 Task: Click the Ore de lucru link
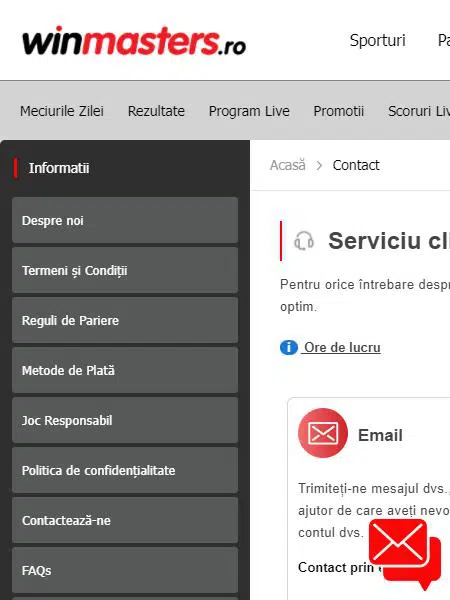tap(341, 347)
